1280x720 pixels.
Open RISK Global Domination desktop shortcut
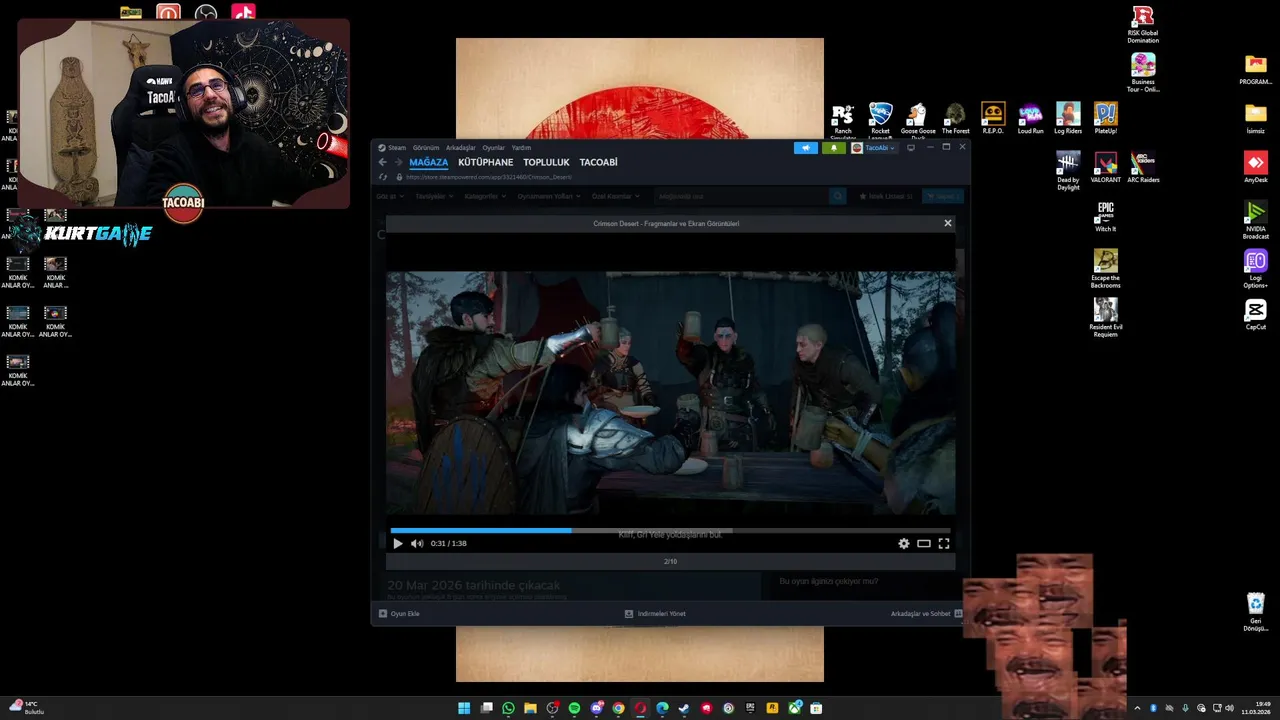(x=1143, y=24)
